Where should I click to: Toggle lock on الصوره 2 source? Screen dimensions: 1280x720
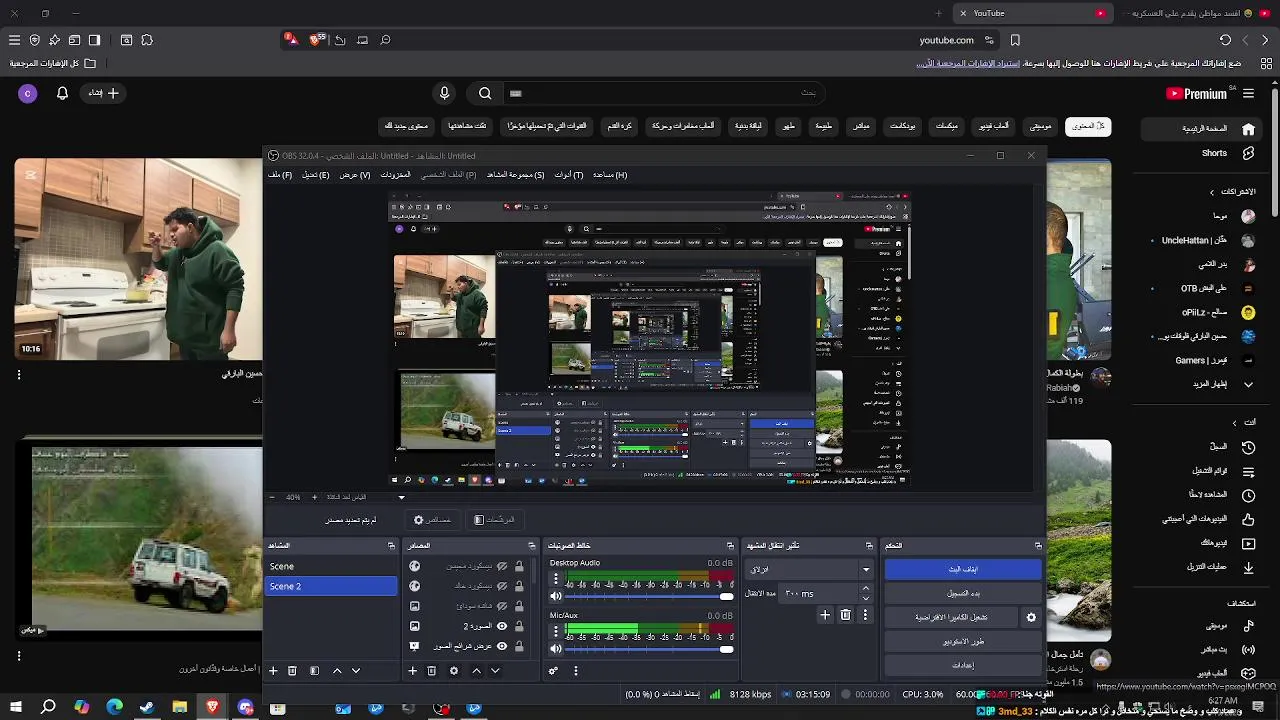[x=518, y=626]
